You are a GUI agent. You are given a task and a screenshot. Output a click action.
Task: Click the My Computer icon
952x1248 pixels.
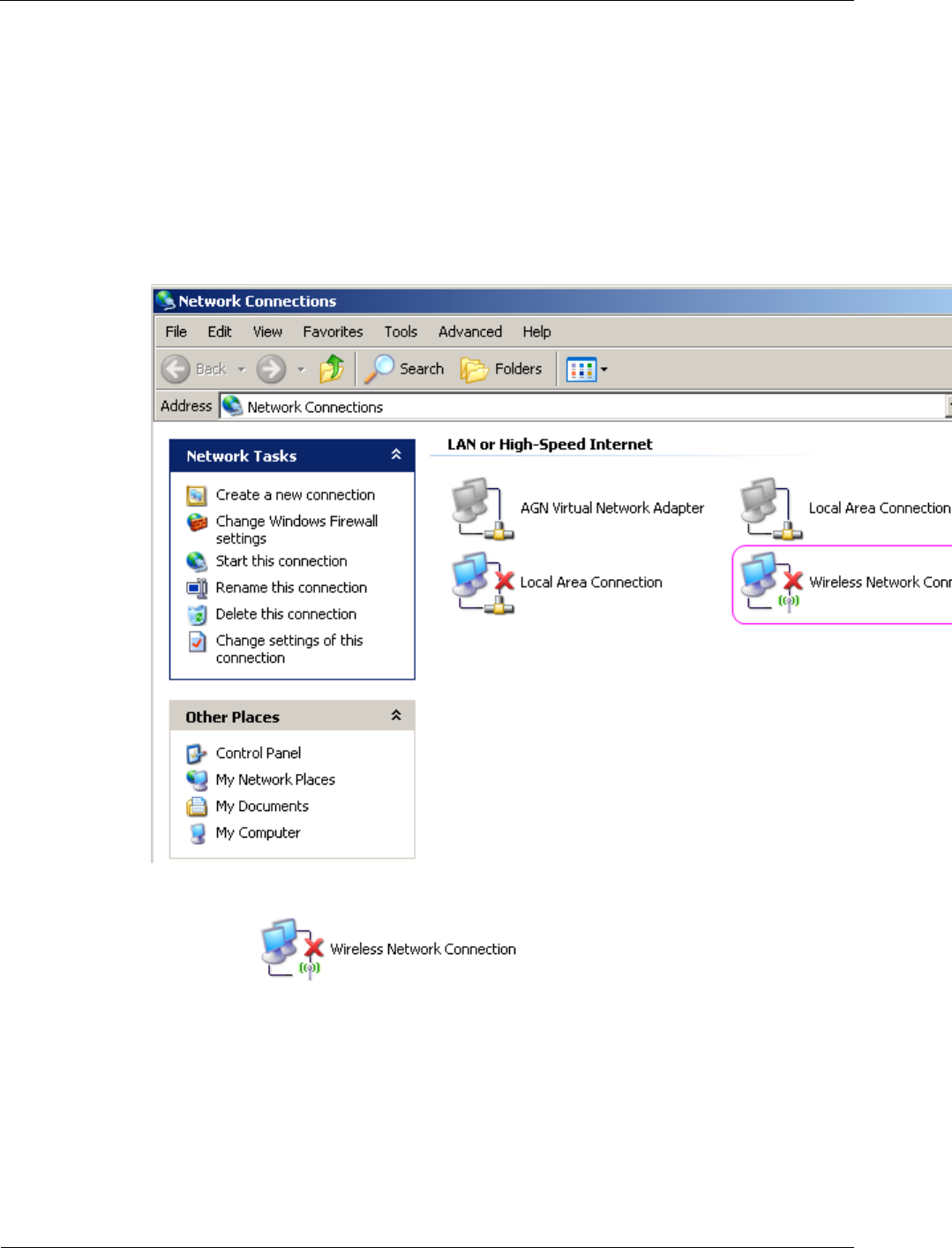197,833
